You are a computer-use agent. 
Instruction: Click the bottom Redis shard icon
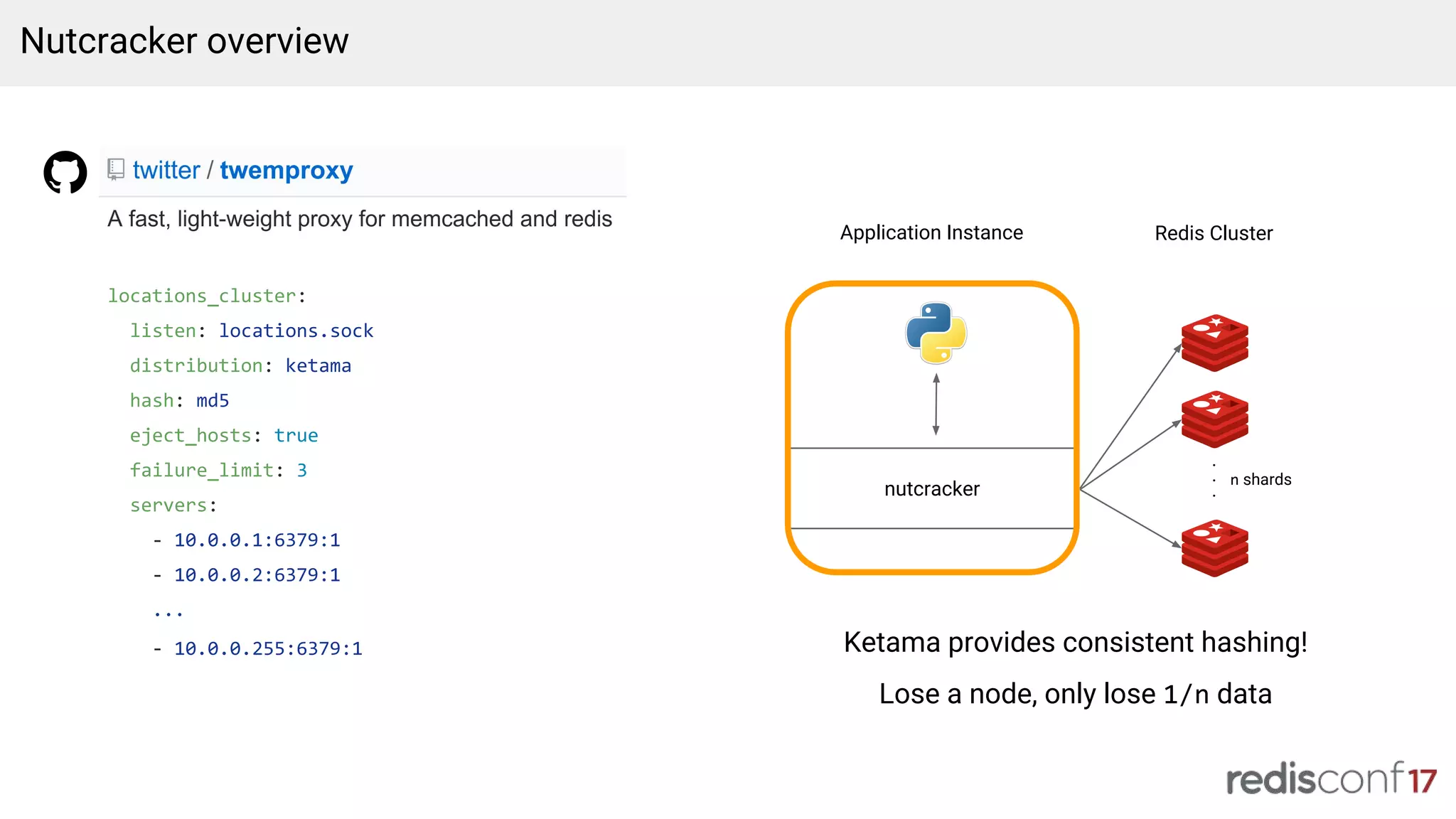[1214, 548]
